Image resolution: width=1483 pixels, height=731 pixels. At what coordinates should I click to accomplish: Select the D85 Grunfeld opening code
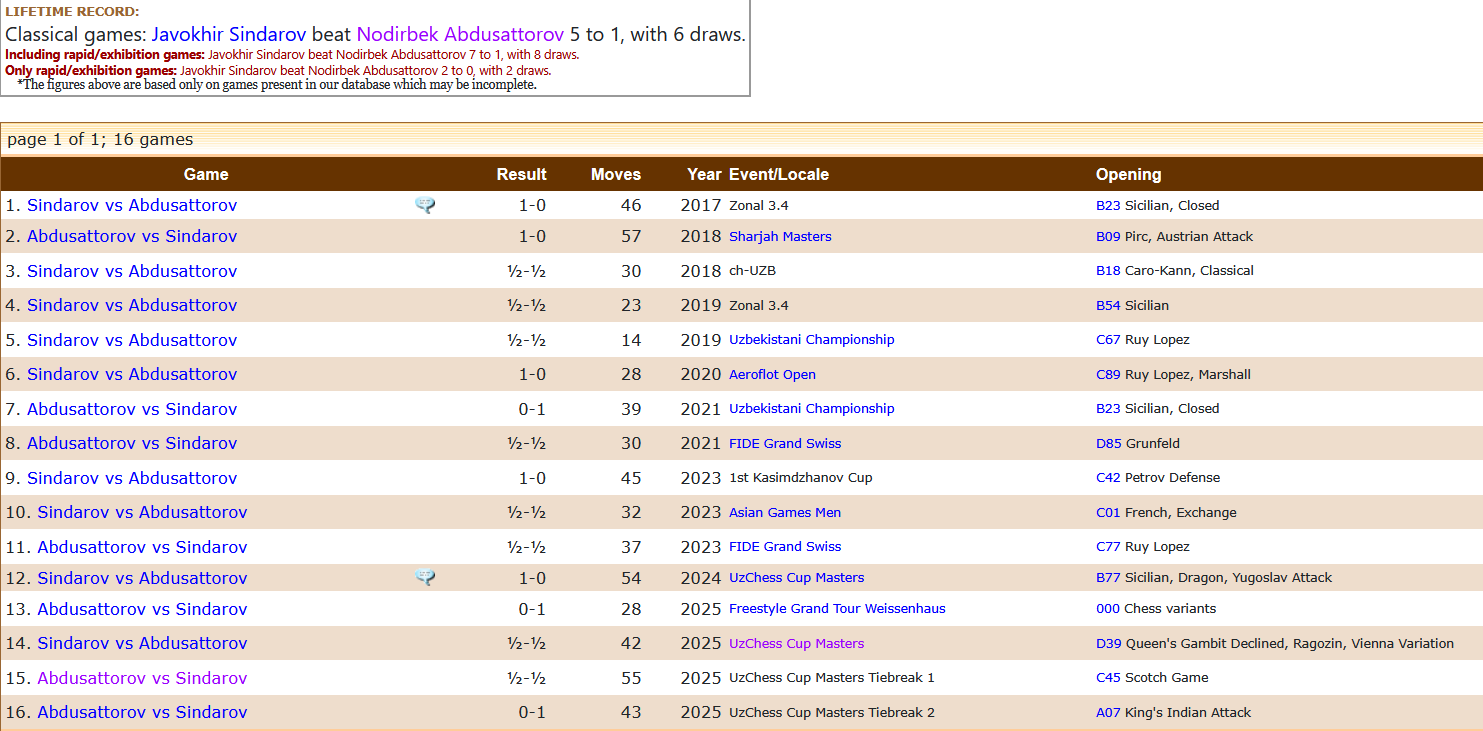point(1108,444)
